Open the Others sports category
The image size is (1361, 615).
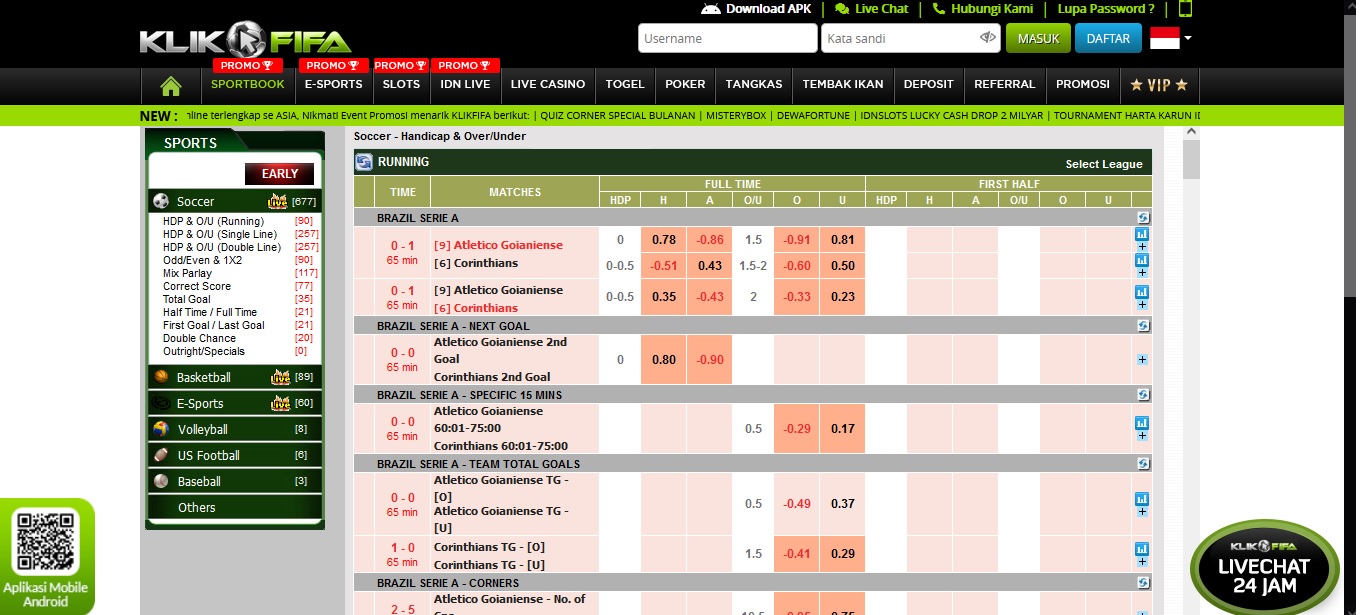pyautogui.click(x=234, y=507)
